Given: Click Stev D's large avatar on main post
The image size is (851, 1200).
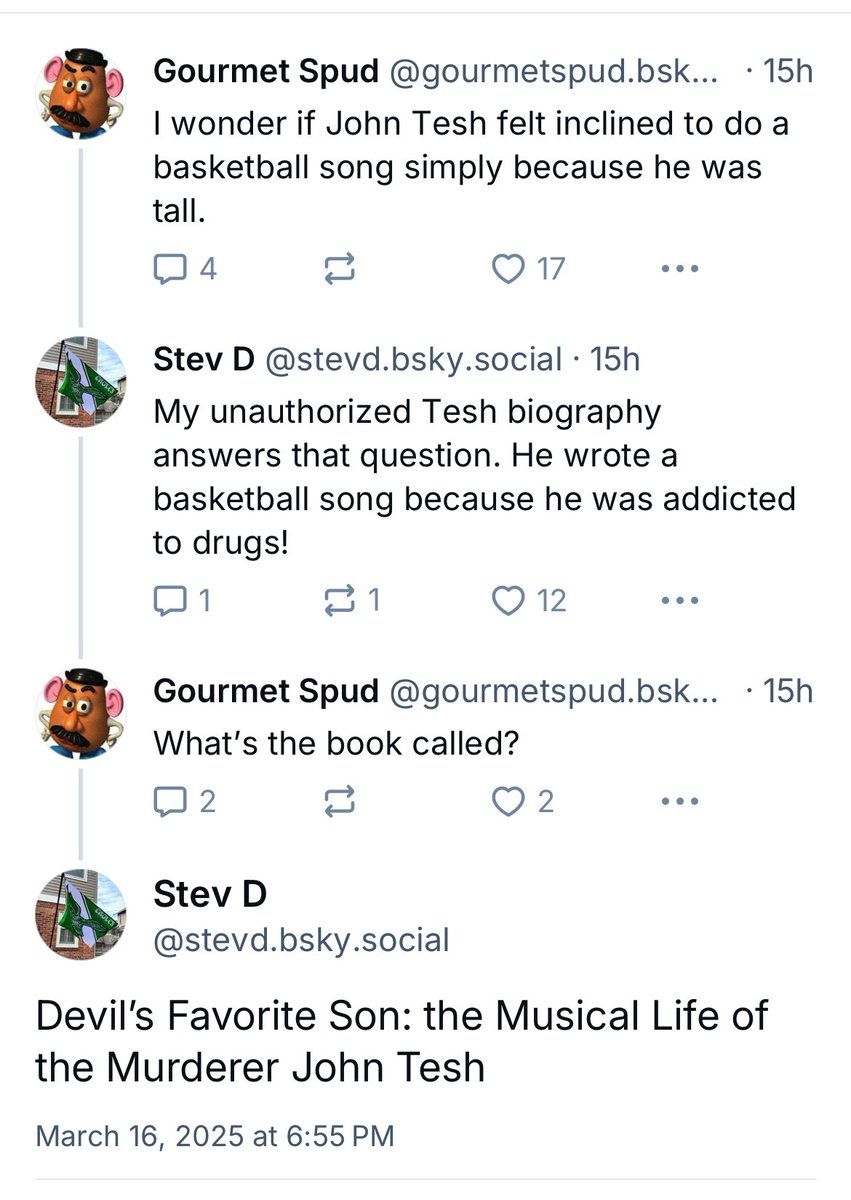Looking at the screenshot, I should (81, 915).
